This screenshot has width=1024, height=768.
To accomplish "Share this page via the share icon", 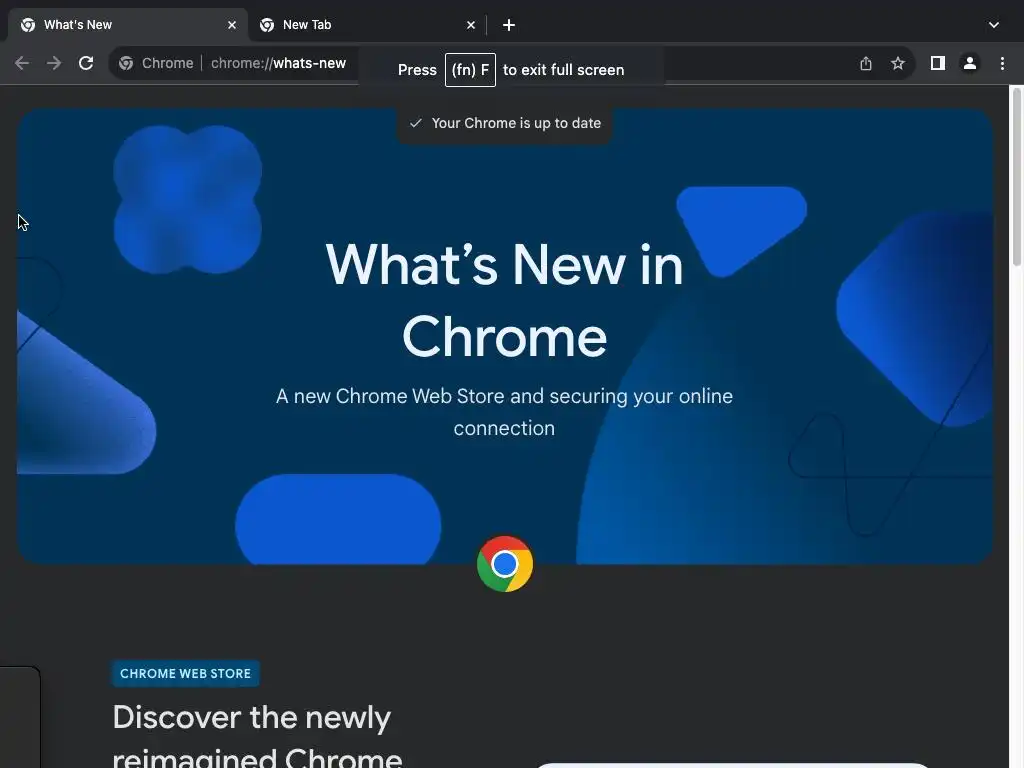I will pos(866,63).
